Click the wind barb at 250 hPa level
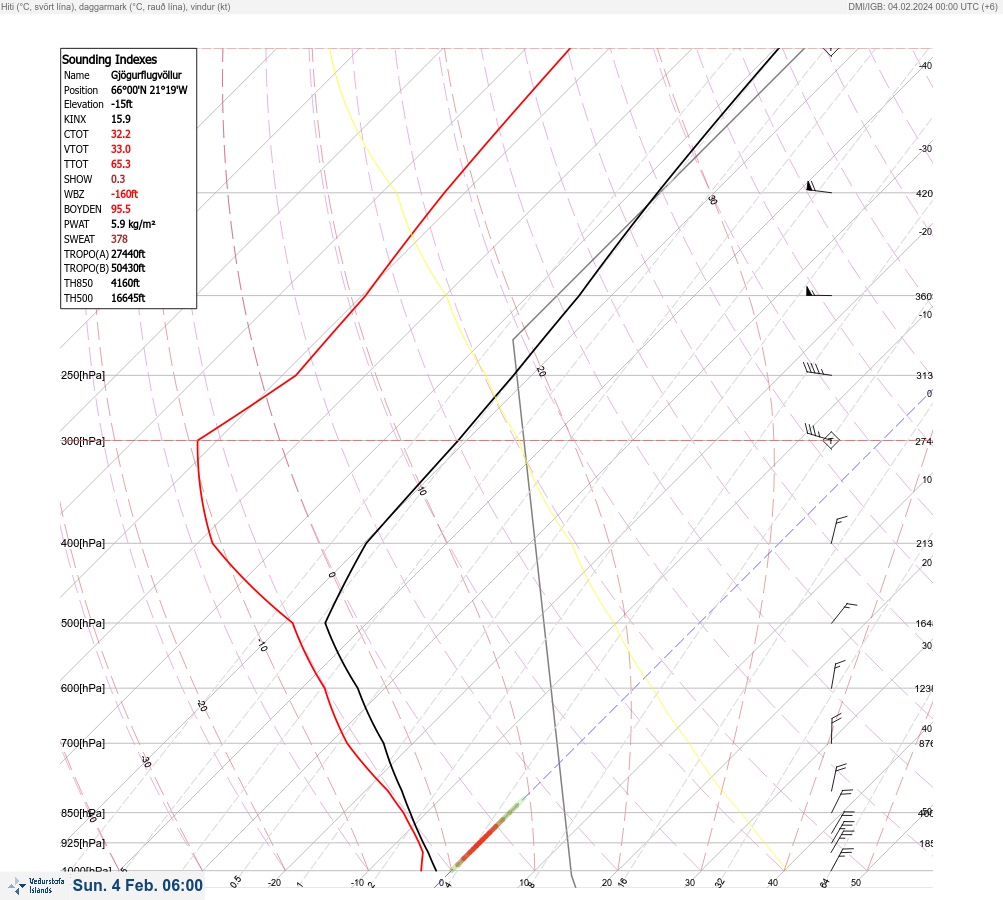Image resolution: width=1003 pixels, height=900 pixels. (817, 369)
